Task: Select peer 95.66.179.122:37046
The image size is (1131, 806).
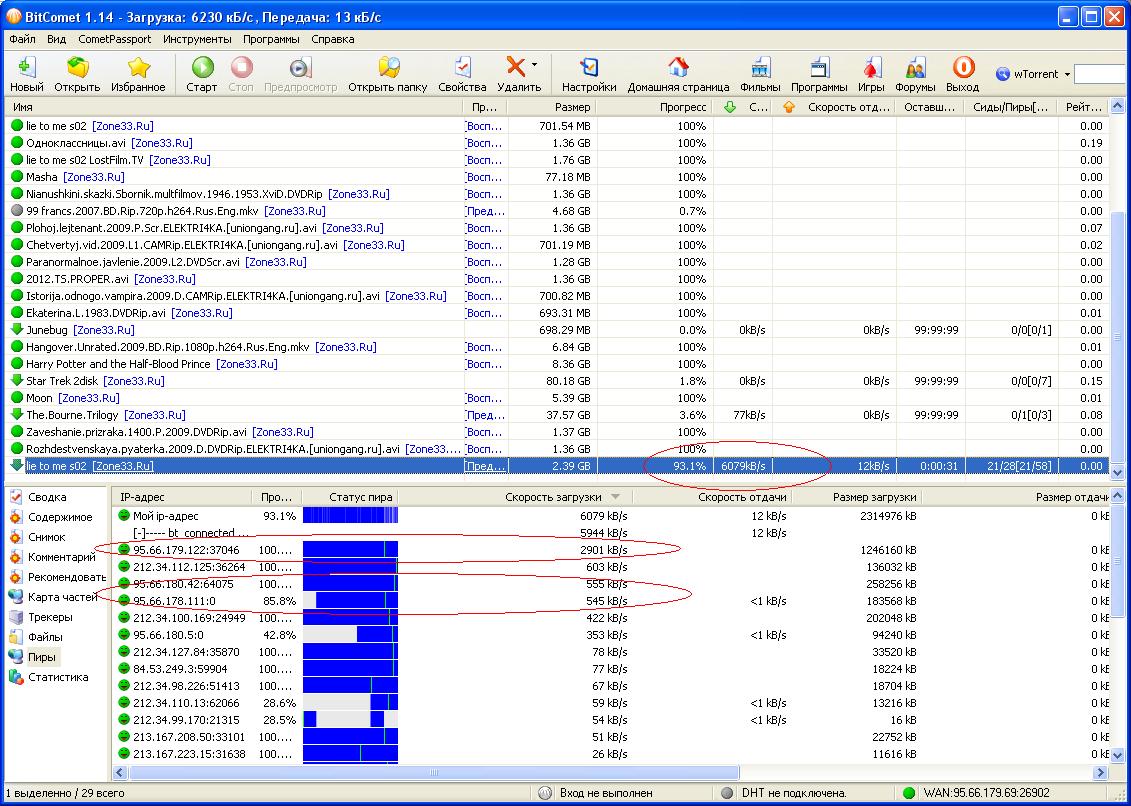Action: (612, 550)
